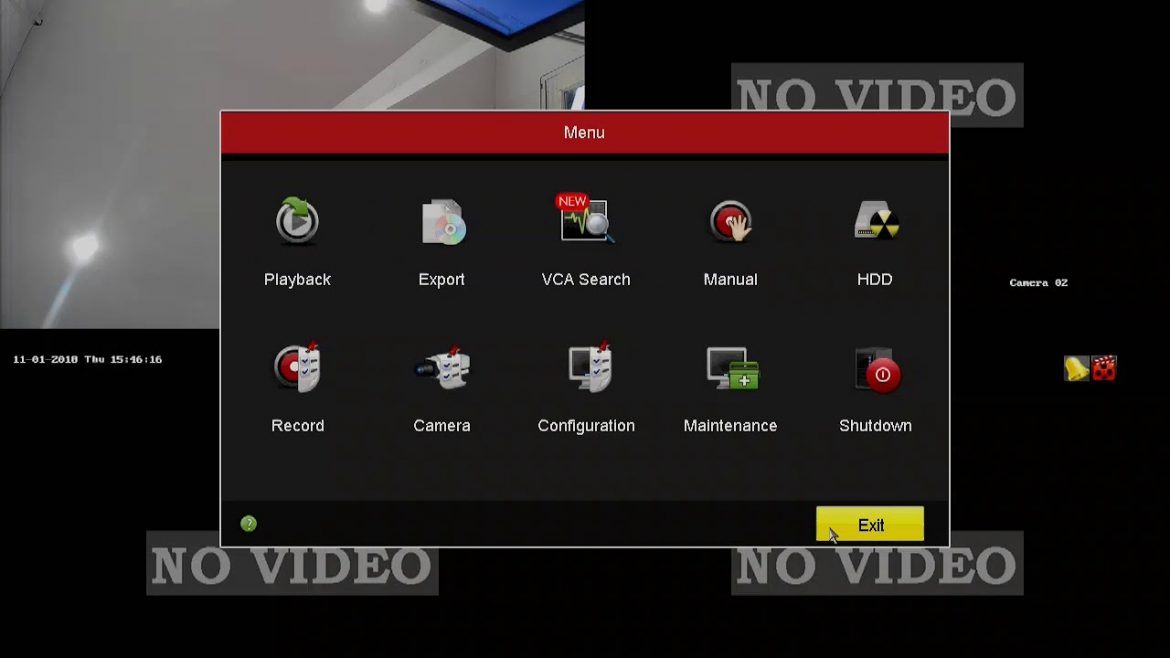Click the Camera 02 channel label
The height and width of the screenshot is (658, 1170).
pos(1038,283)
